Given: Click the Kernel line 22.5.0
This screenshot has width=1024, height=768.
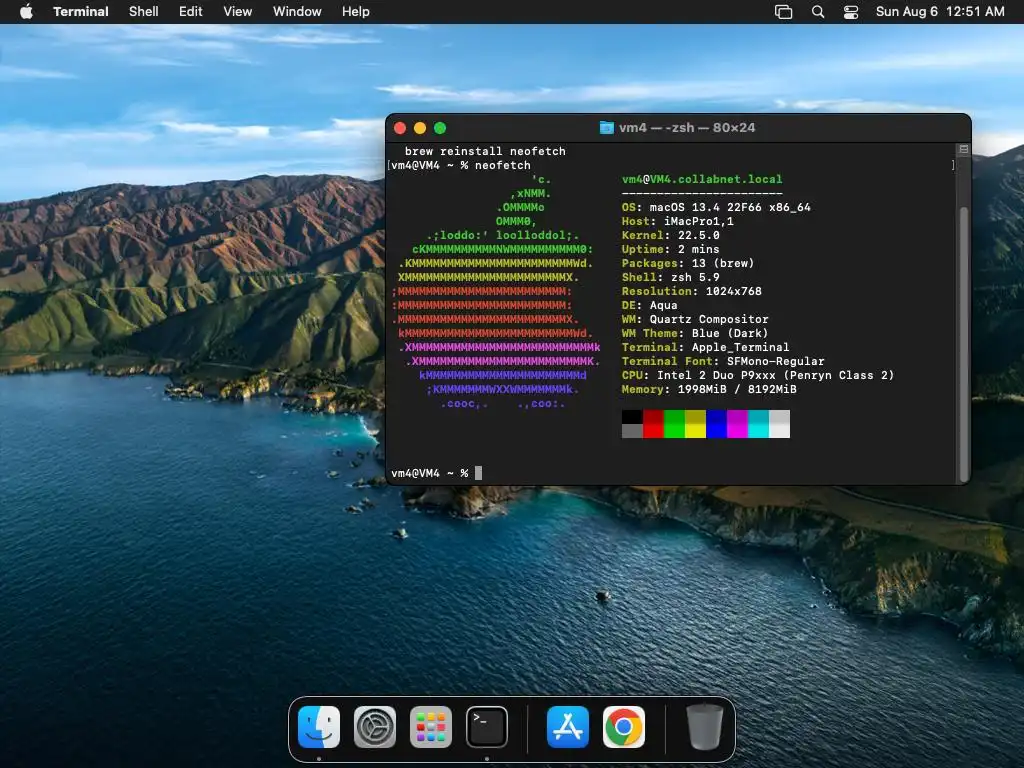Looking at the screenshot, I should [671, 235].
